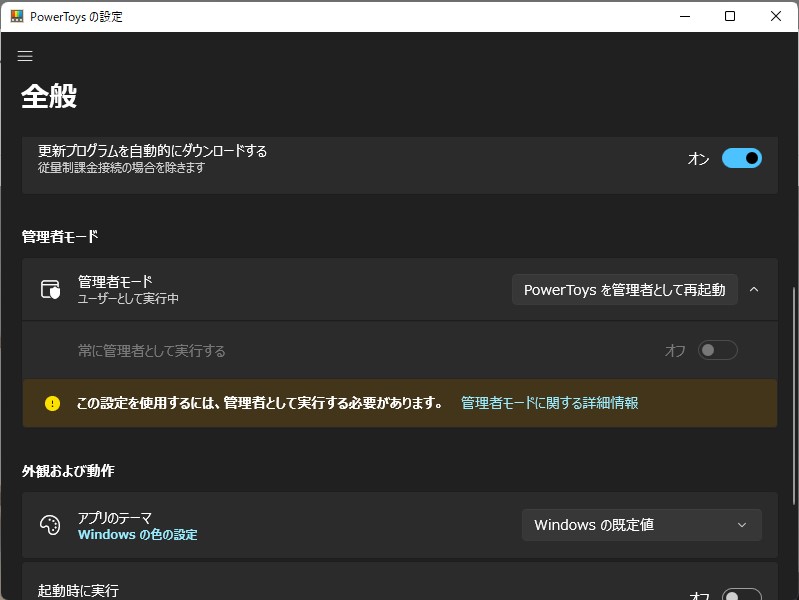Click the PowerToys app icon in title bar
Screen dimensions: 799x600
pos(17,16)
